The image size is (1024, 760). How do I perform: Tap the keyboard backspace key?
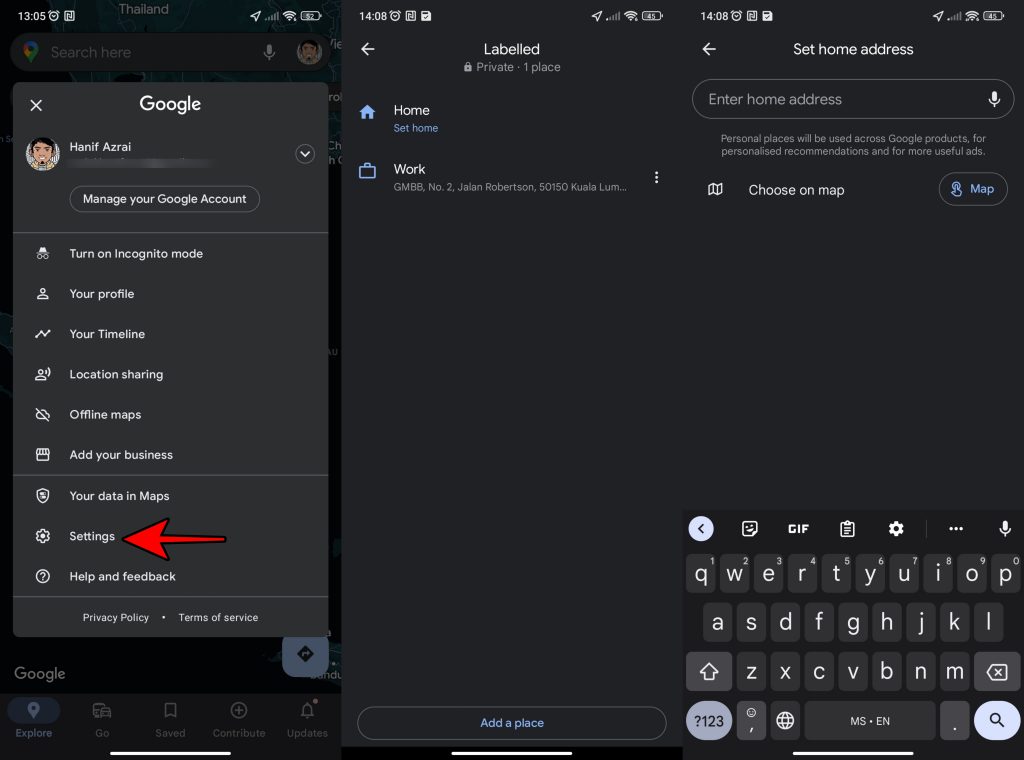click(997, 671)
